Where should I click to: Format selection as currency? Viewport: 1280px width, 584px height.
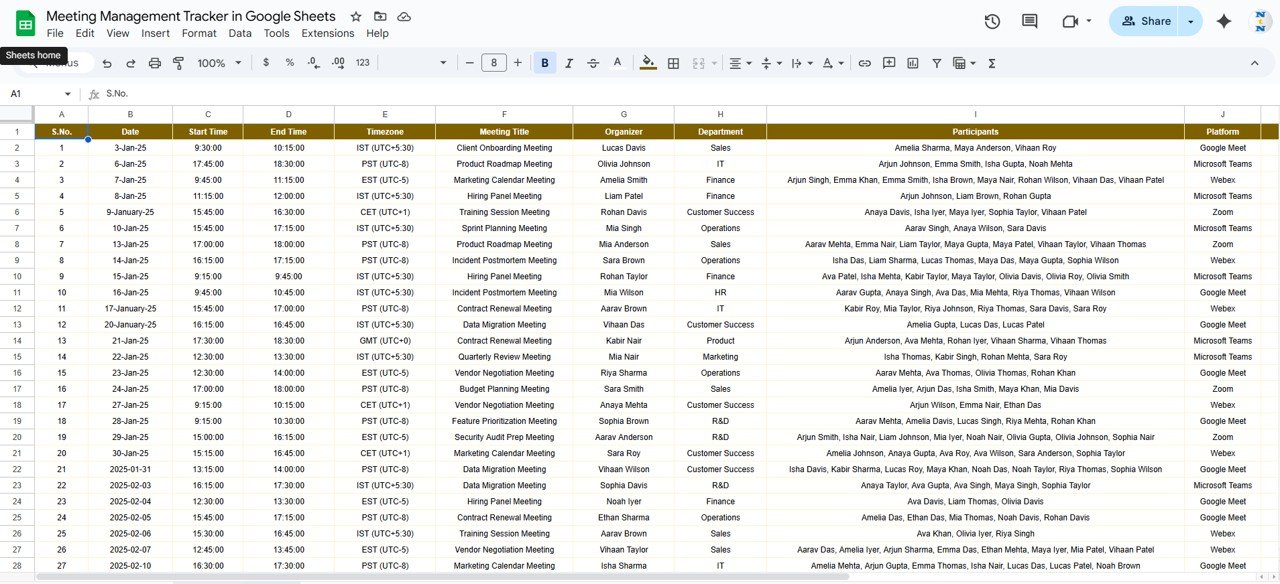265,62
